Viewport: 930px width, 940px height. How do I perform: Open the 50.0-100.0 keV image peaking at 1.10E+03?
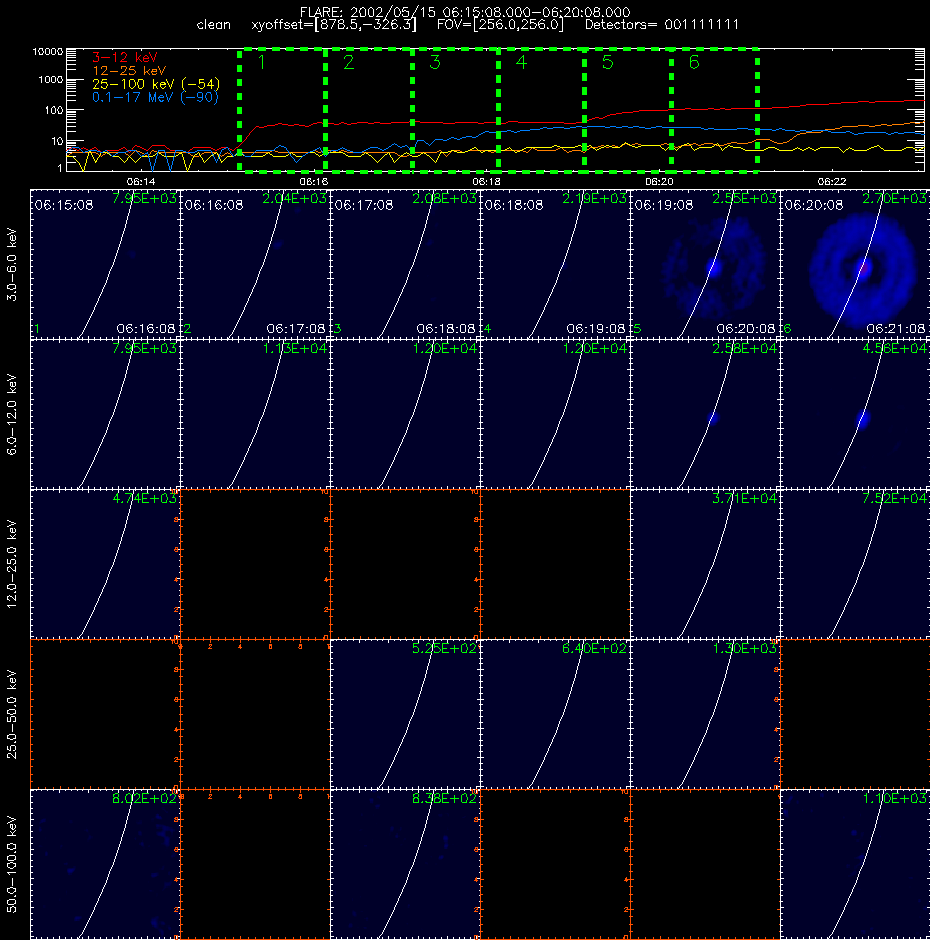click(x=855, y=864)
